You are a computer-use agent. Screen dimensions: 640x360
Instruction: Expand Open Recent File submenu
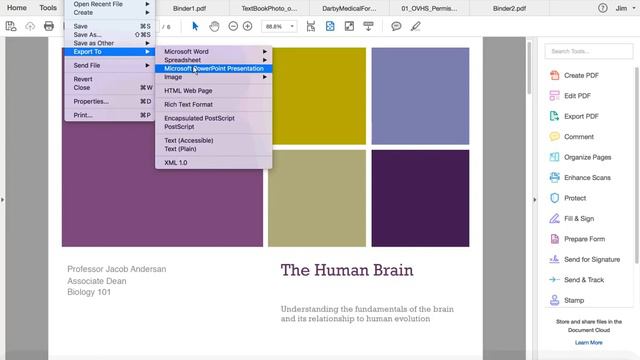(x=110, y=4)
